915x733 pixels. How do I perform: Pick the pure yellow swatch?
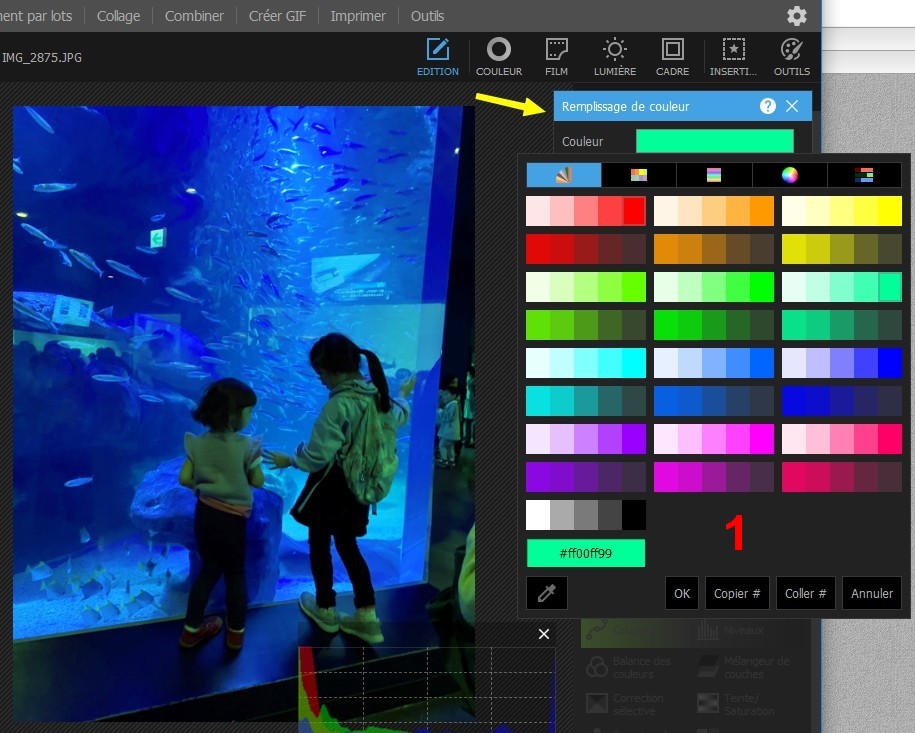[x=890, y=211]
